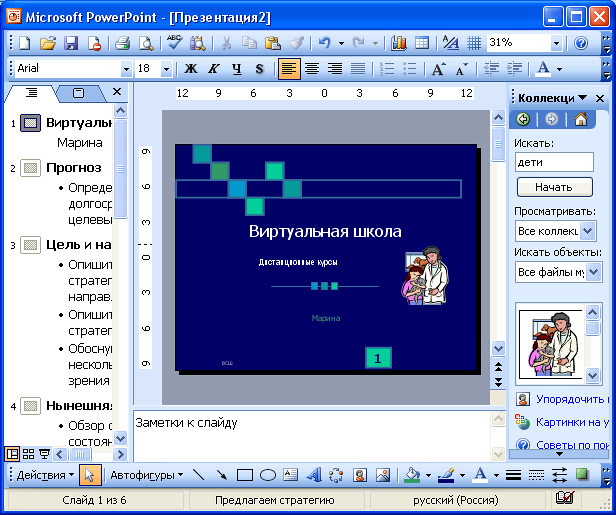Align text to the left
Image resolution: width=616 pixels, height=515 pixels.
[x=289, y=69]
